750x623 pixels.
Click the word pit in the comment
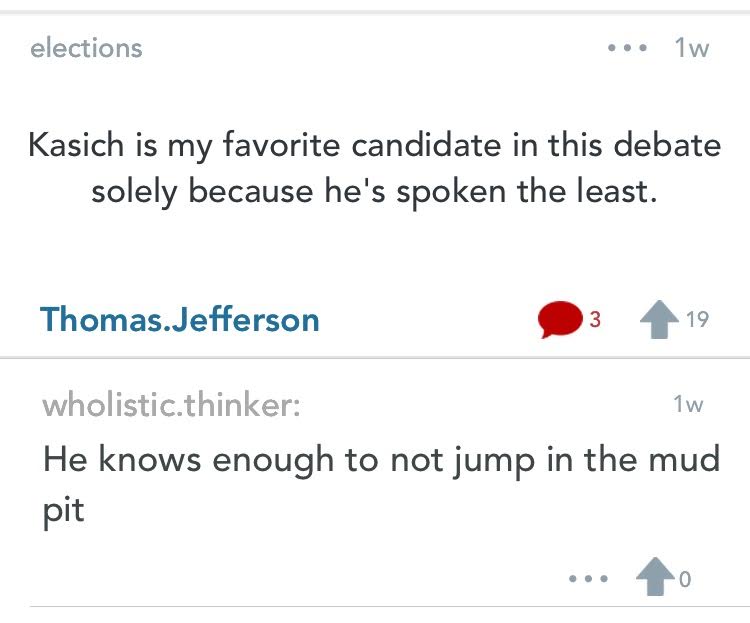[64, 510]
